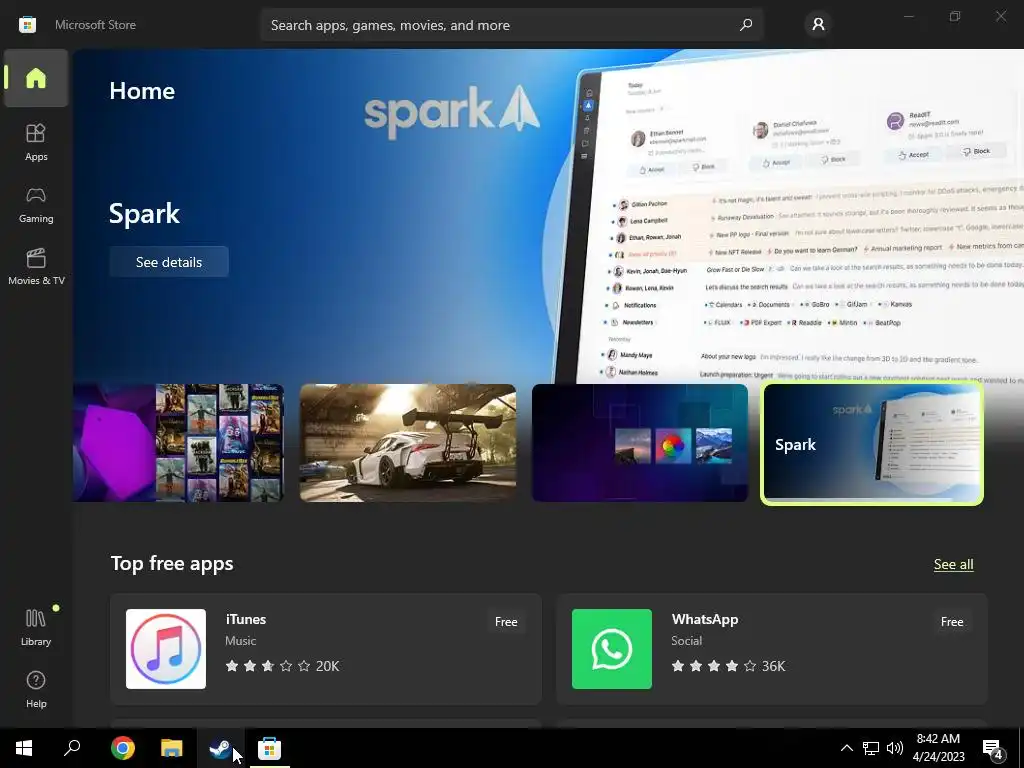
Task: Open File Explorer from taskbar
Action: pos(172,748)
